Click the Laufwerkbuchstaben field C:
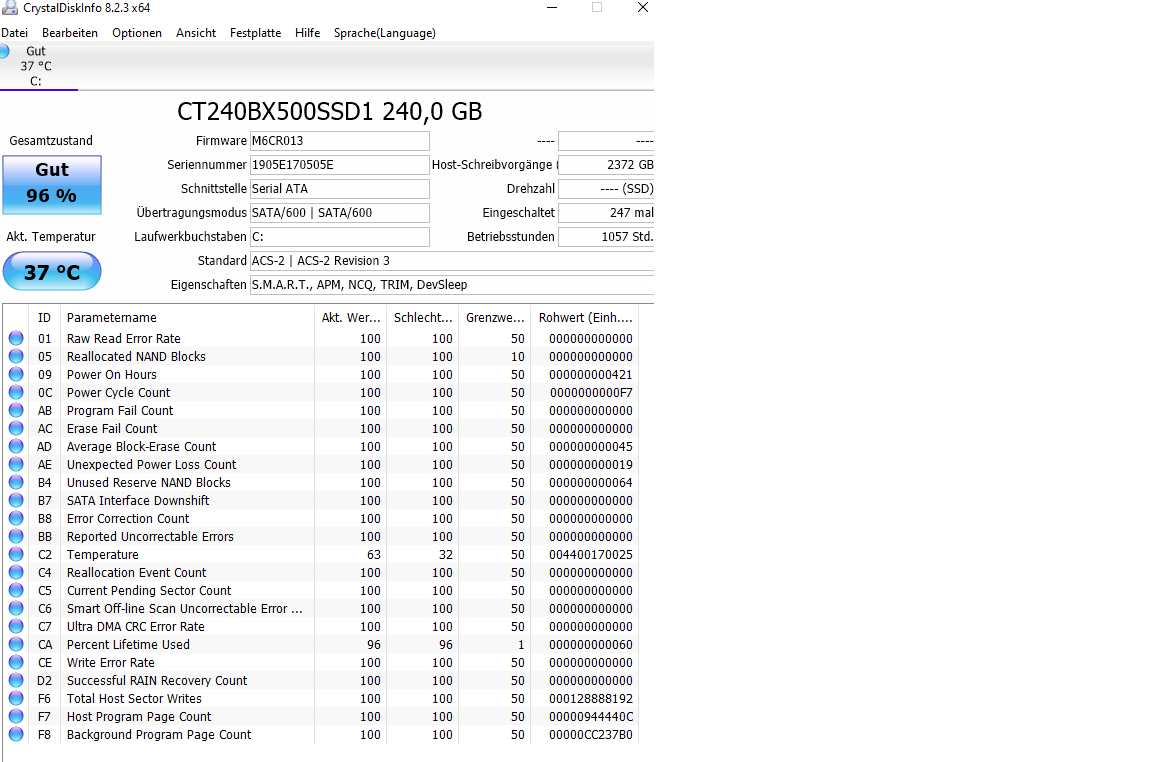Viewport: 1152px width, 762px height. pos(339,237)
